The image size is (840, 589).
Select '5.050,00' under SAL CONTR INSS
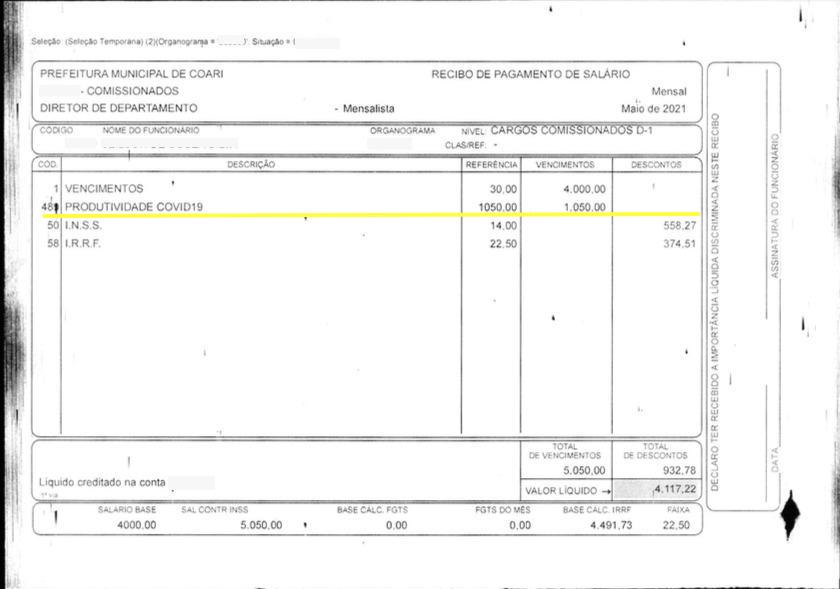tap(261, 525)
